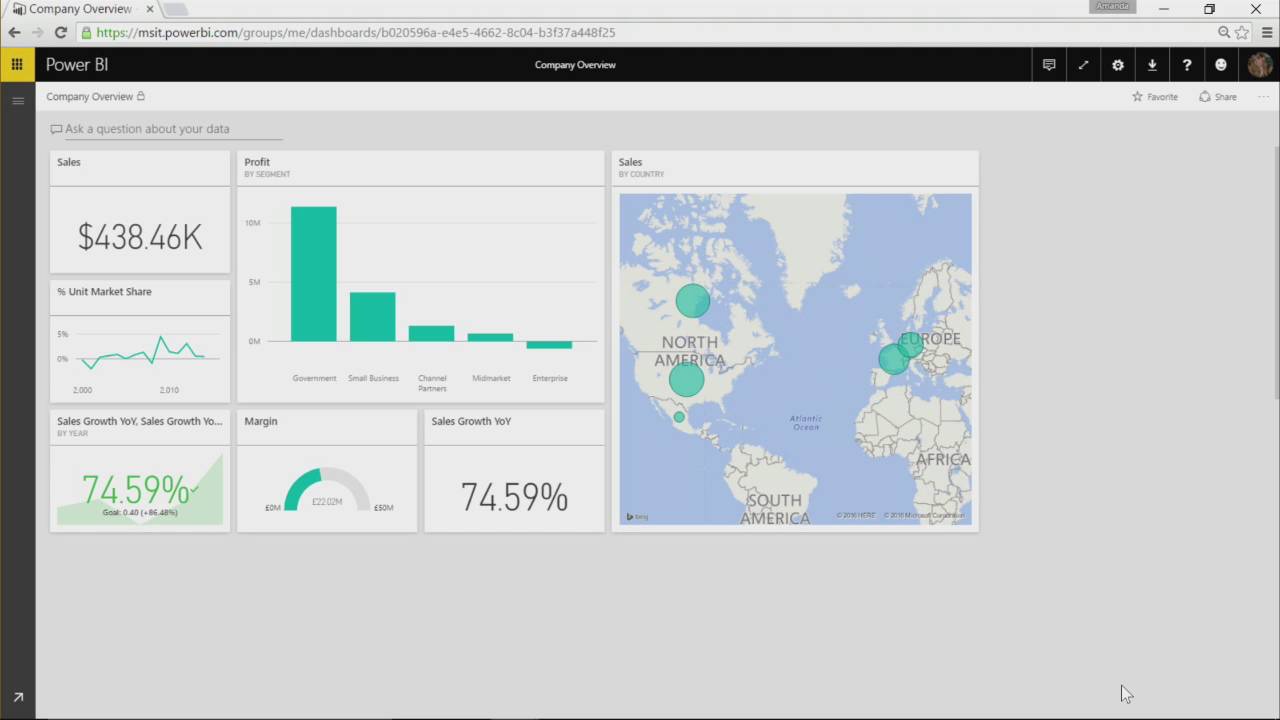Mark the dashboard as Favorite
This screenshot has width=1280, height=720.
(1155, 97)
